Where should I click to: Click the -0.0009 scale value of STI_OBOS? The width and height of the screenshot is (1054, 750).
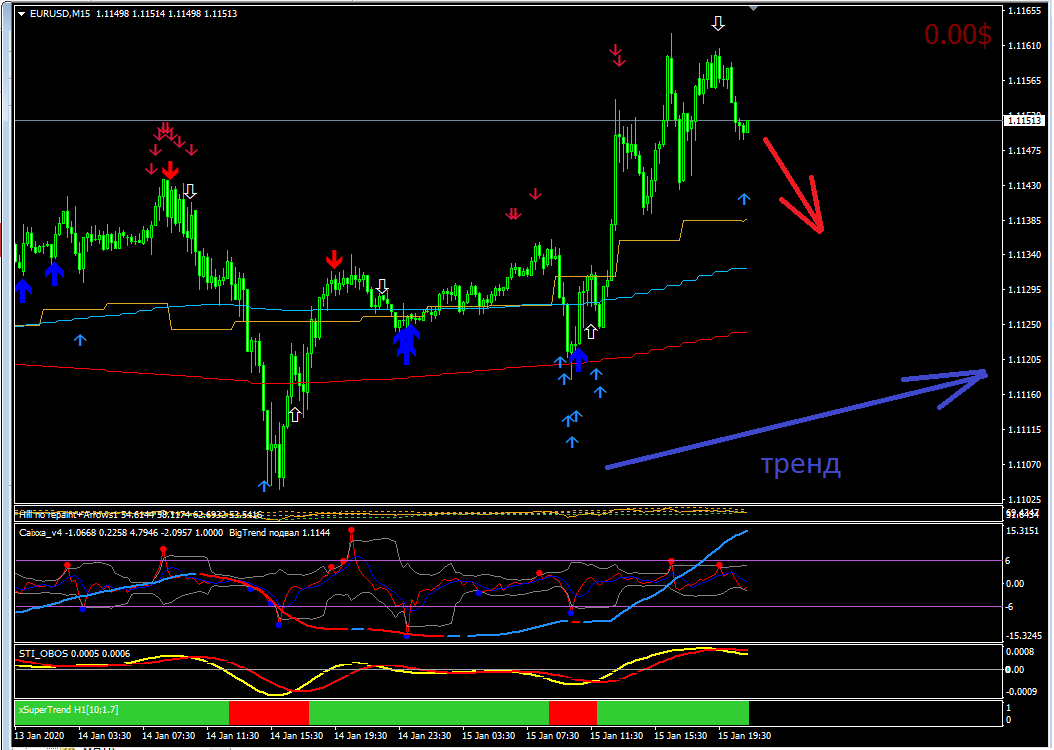point(1021,691)
